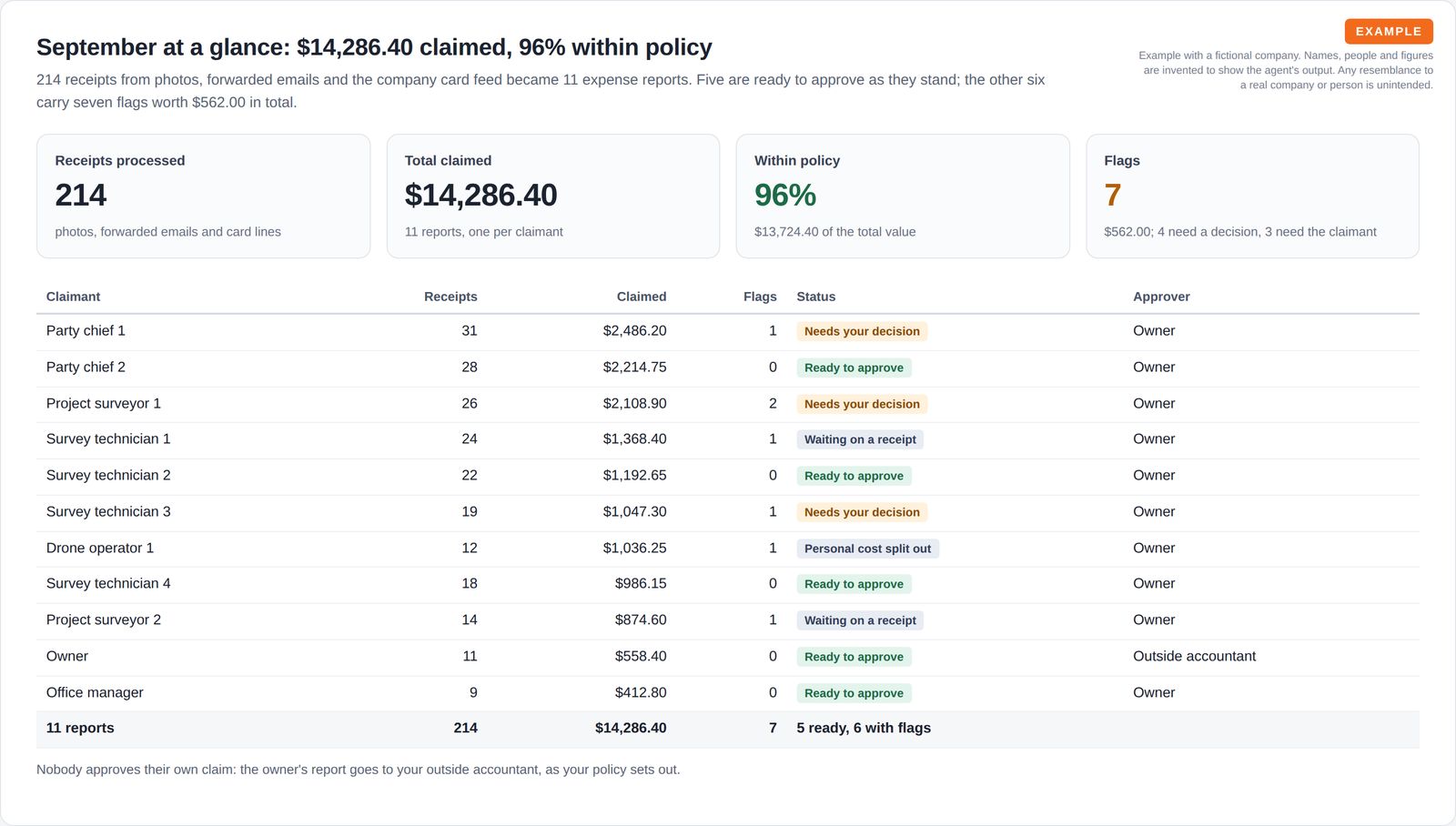Click Ready to approve badge in Owner row
The height and width of the screenshot is (826, 1456).
coord(854,657)
